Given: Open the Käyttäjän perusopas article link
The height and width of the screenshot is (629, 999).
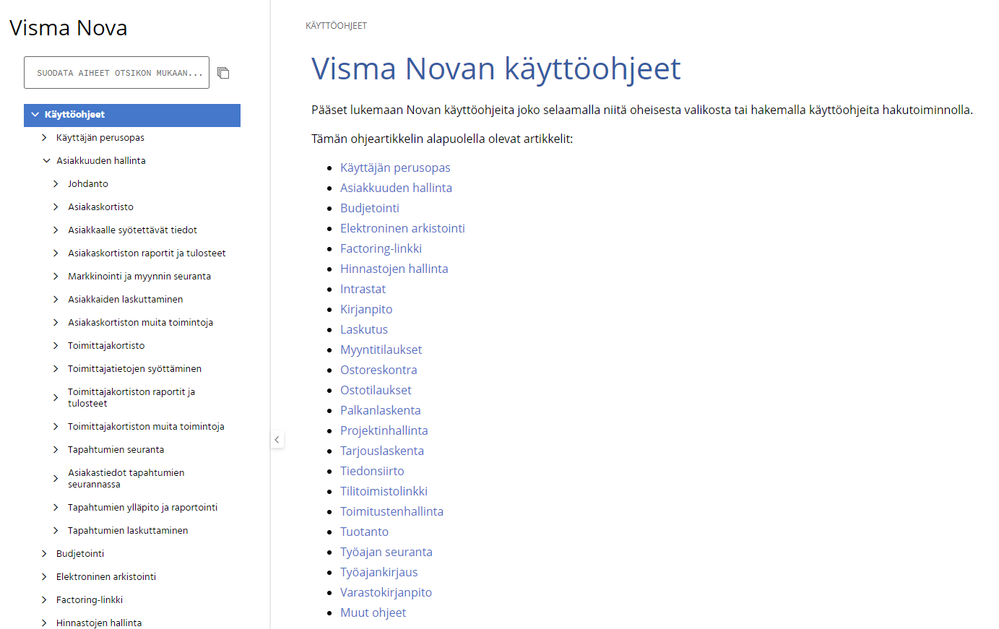Looking at the screenshot, I should click(x=395, y=168).
